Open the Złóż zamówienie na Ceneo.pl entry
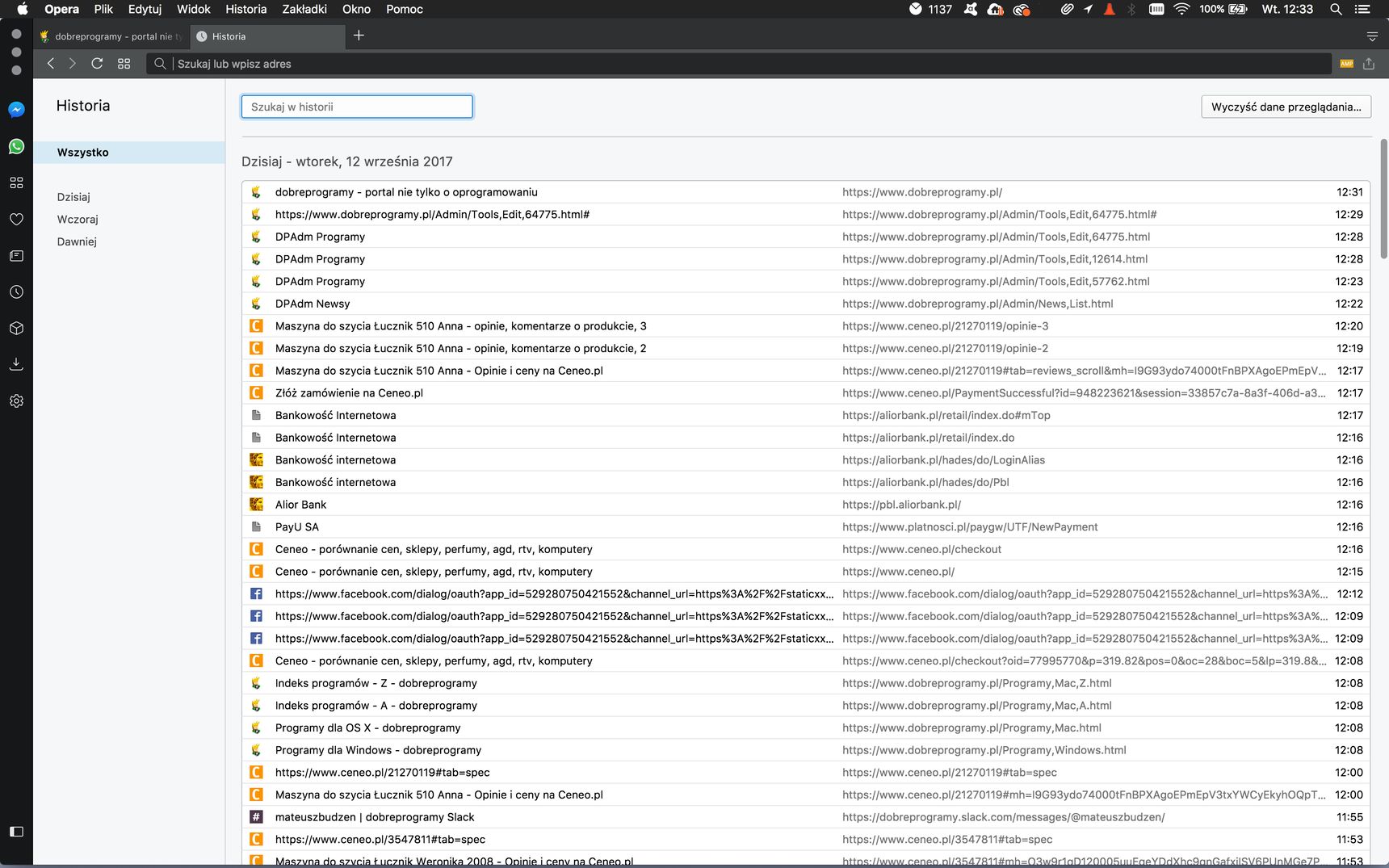The image size is (1389, 868). click(x=806, y=393)
